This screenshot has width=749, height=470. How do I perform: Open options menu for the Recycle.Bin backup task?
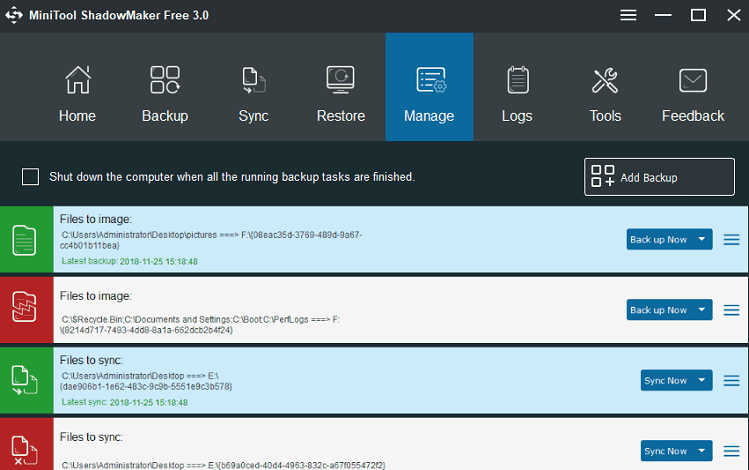point(731,310)
